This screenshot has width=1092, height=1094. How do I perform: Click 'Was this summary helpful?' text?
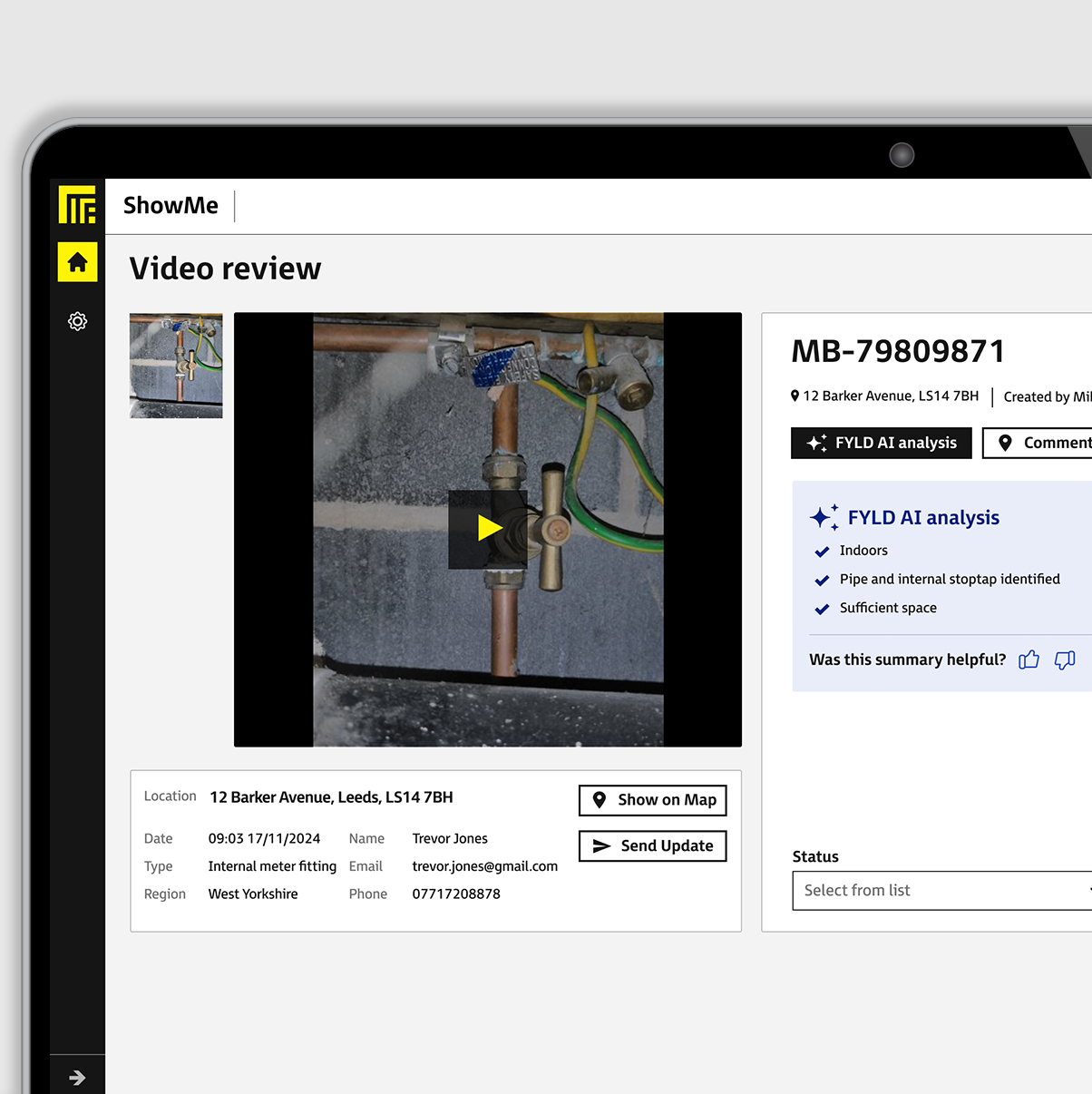pyautogui.click(x=907, y=659)
